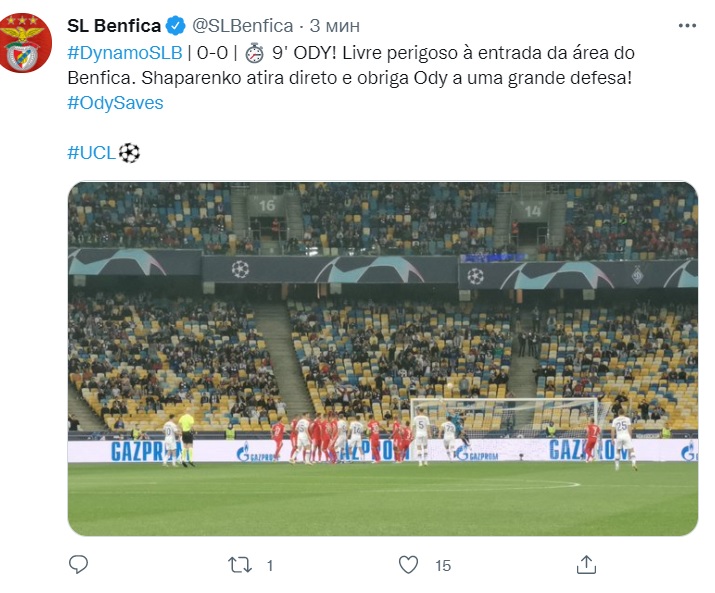Click the blue verified badge
The width and height of the screenshot is (715, 593).
174,25
